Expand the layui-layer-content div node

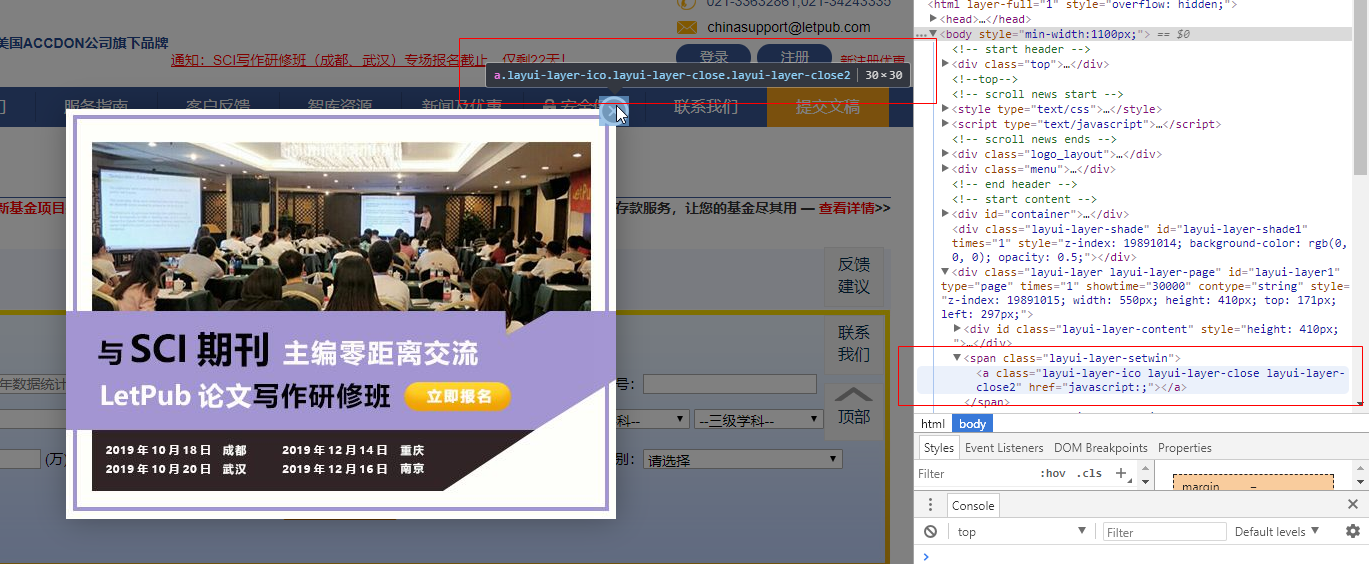pos(957,329)
